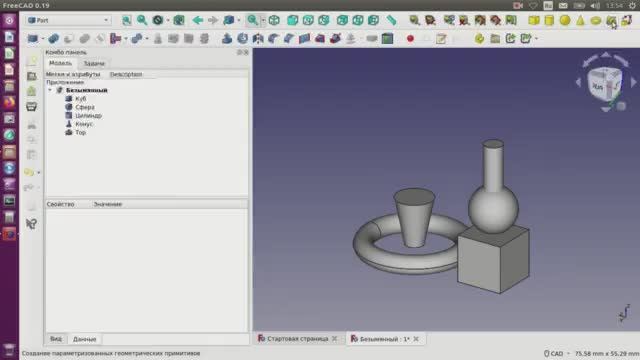Screen dimensions: 640x360
Task: Open parametrized geometric primitives tool
Action: click(611, 20)
